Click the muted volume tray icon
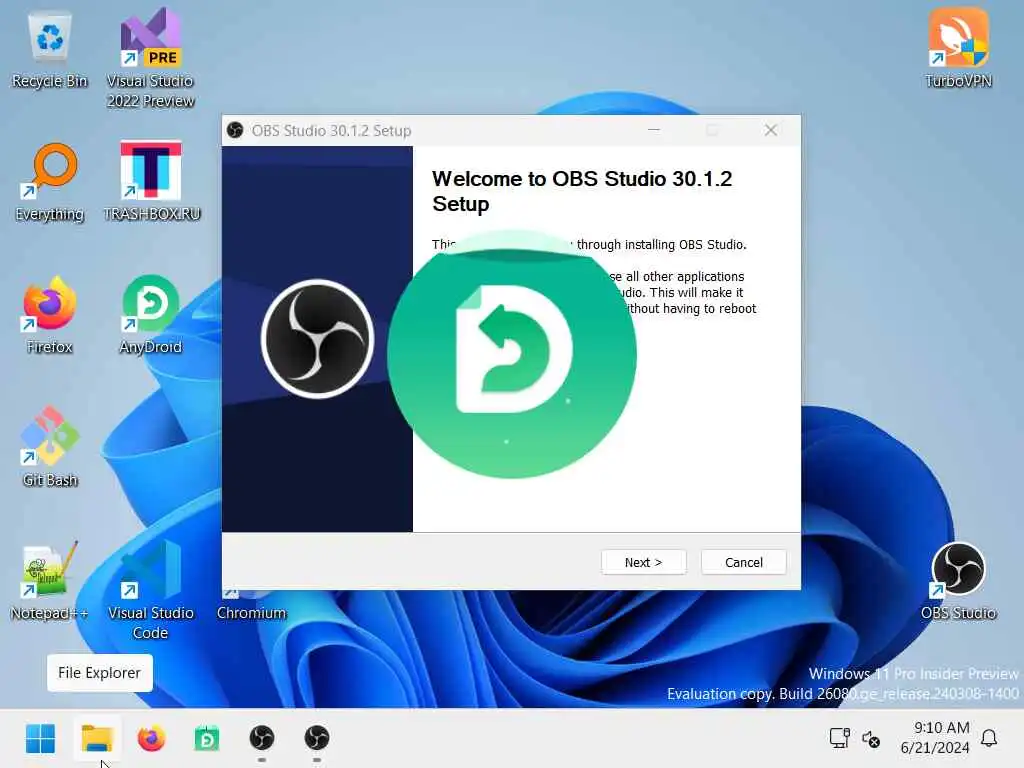The width and height of the screenshot is (1024, 768). click(x=871, y=739)
